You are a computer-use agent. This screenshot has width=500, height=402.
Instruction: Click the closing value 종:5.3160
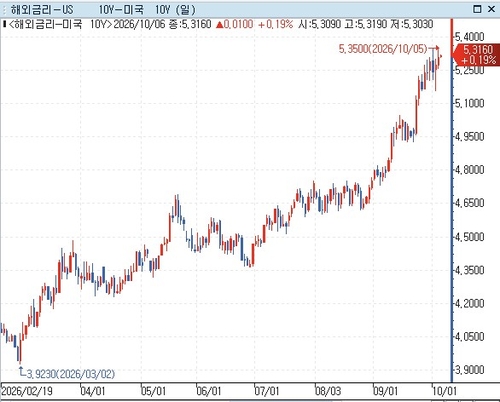coord(190,24)
